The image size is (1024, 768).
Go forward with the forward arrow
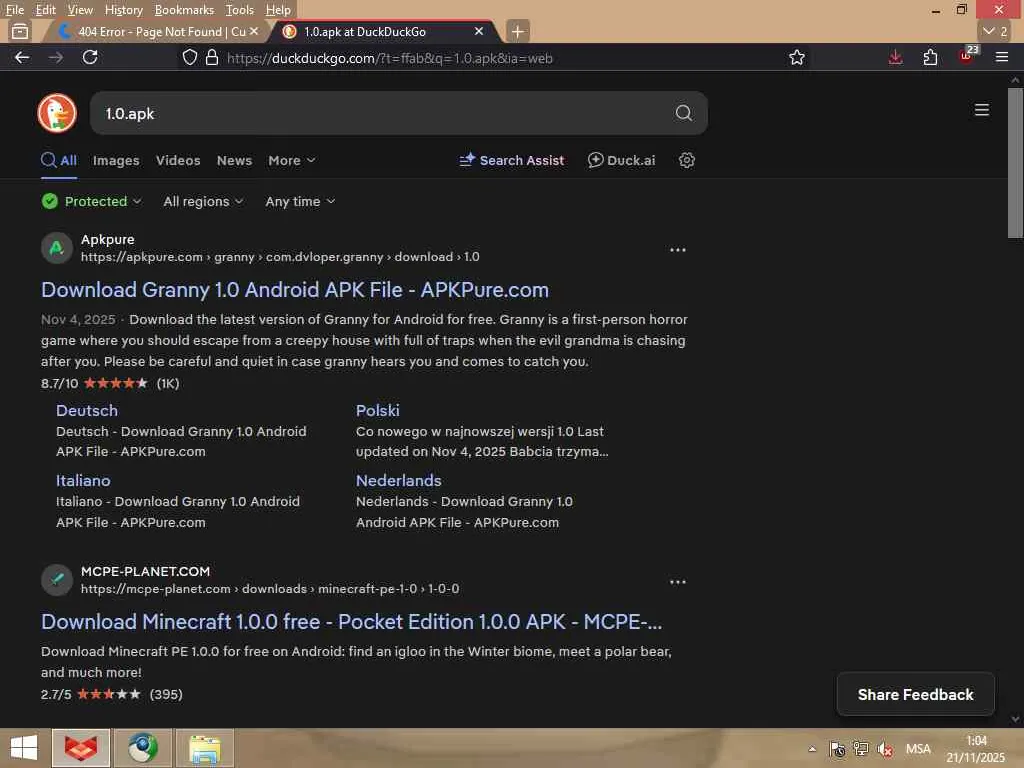(56, 57)
